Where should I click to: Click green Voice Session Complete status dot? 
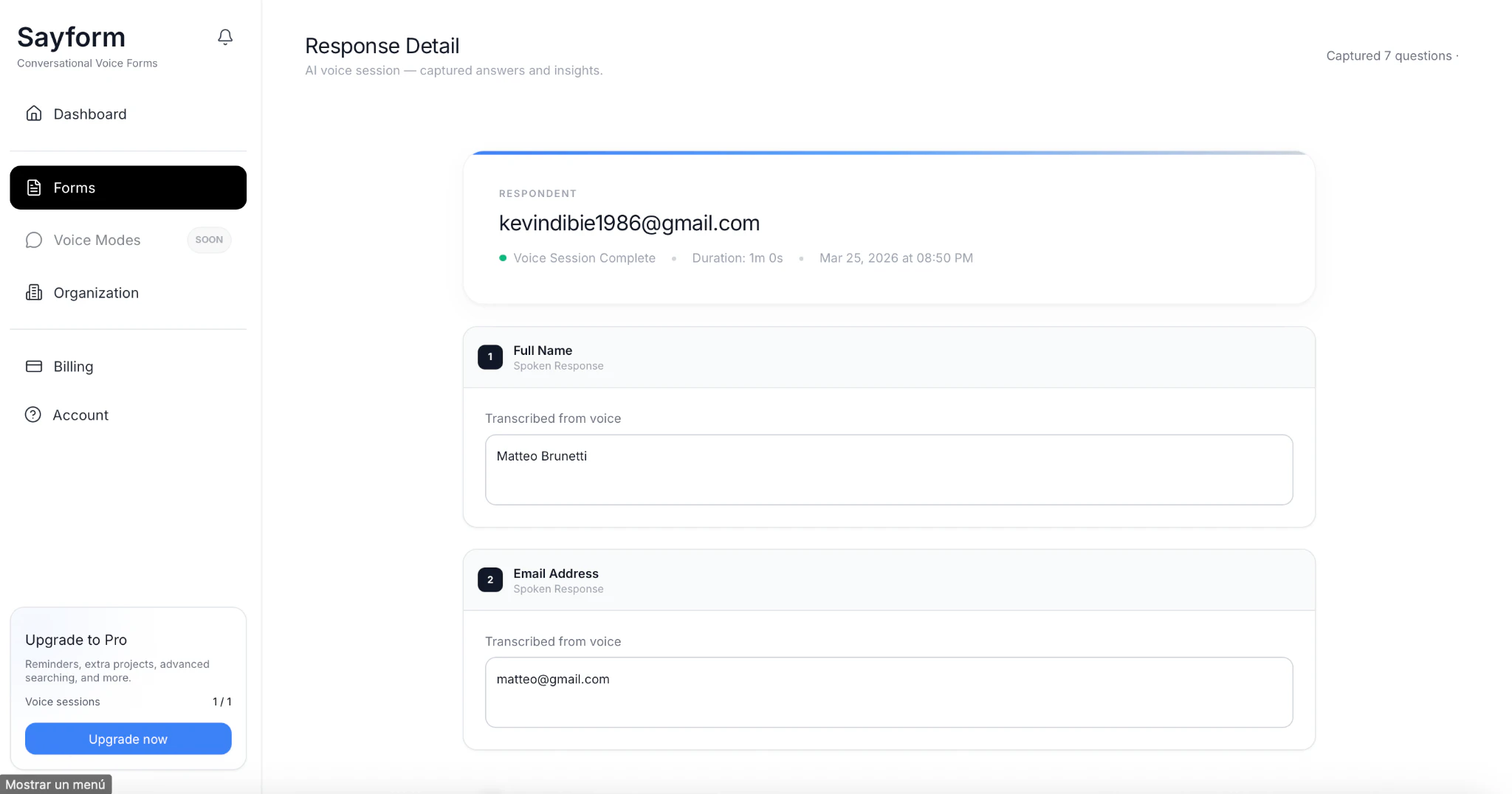click(503, 258)
